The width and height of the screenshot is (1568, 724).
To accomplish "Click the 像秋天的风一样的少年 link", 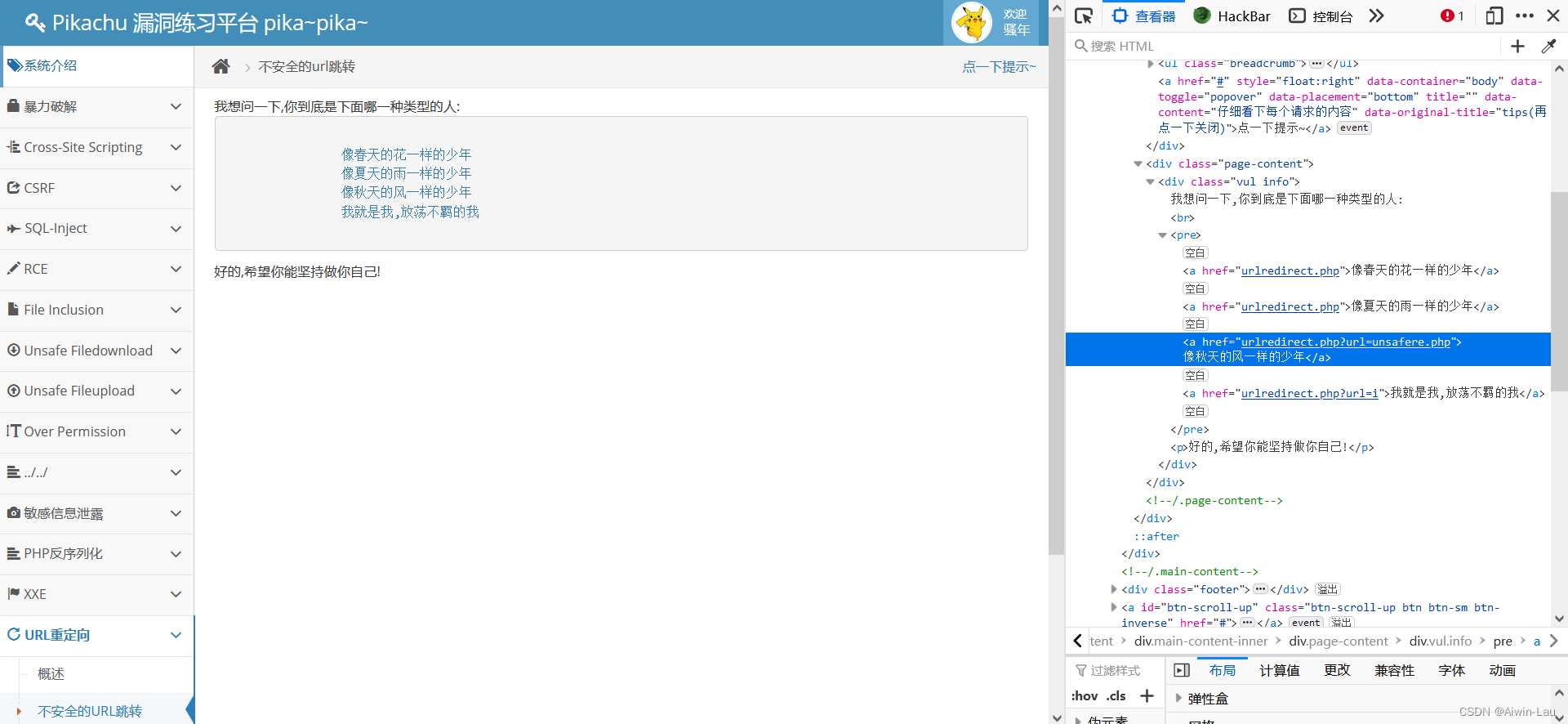I will [406, 193].
